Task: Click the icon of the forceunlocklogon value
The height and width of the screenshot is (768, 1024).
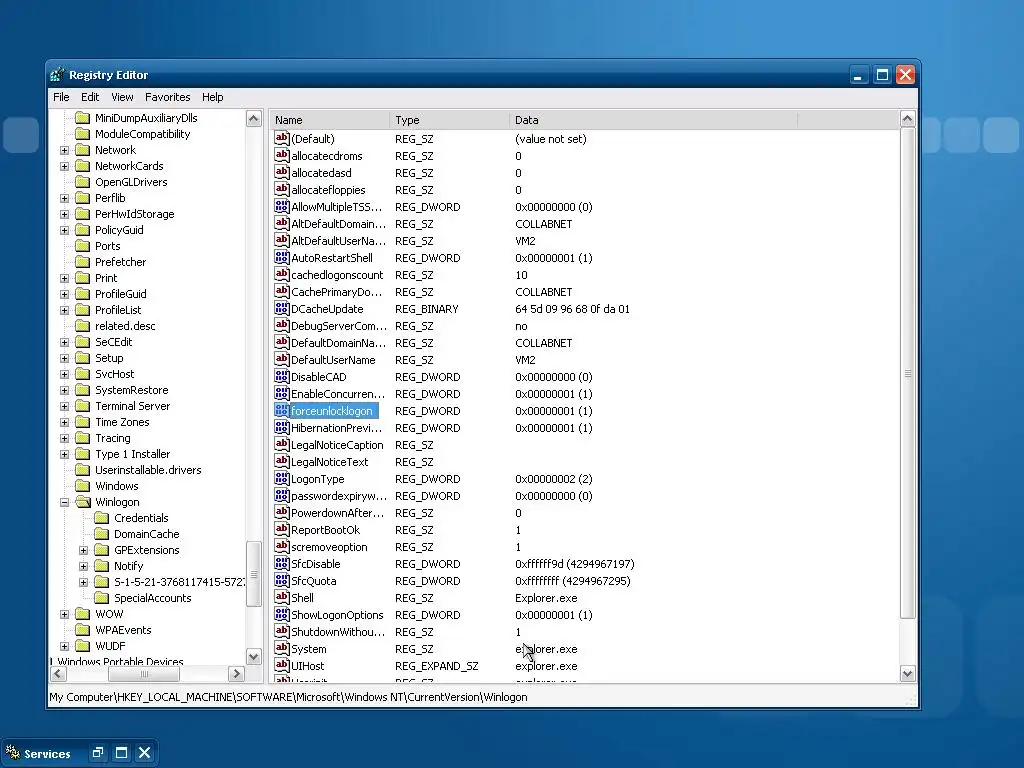Action: tap(281, 410)
